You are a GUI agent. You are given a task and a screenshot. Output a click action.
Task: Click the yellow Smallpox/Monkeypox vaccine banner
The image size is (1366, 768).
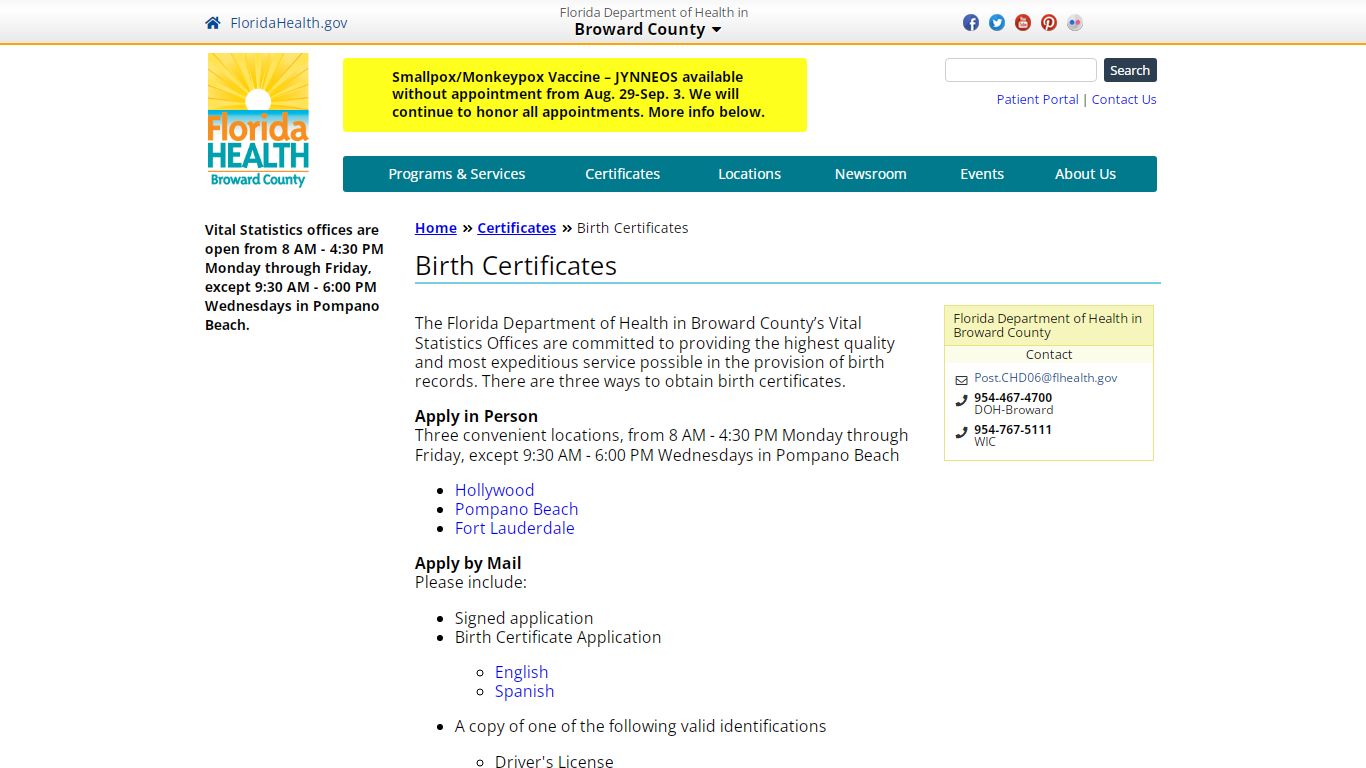575,95
